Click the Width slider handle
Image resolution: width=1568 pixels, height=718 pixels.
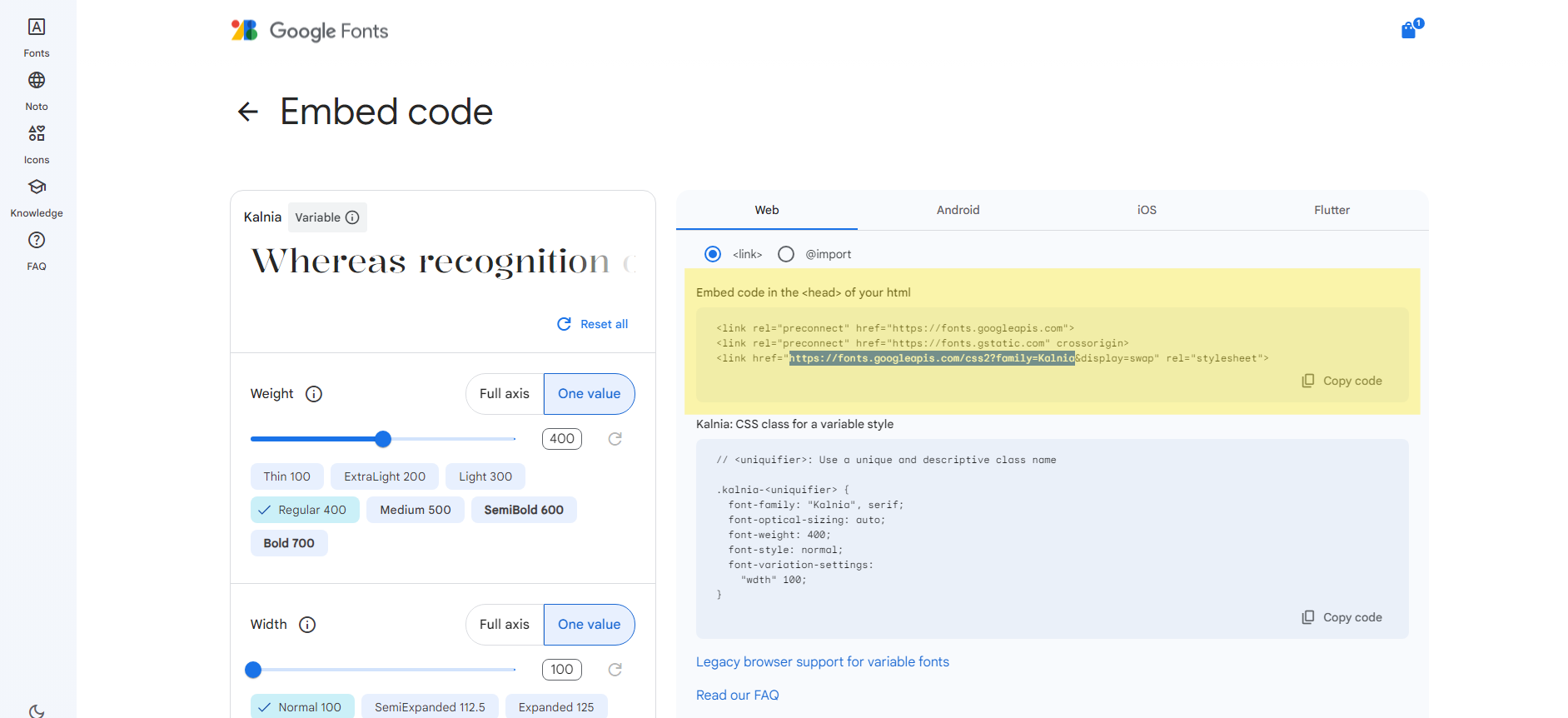(x=253, y=670)
